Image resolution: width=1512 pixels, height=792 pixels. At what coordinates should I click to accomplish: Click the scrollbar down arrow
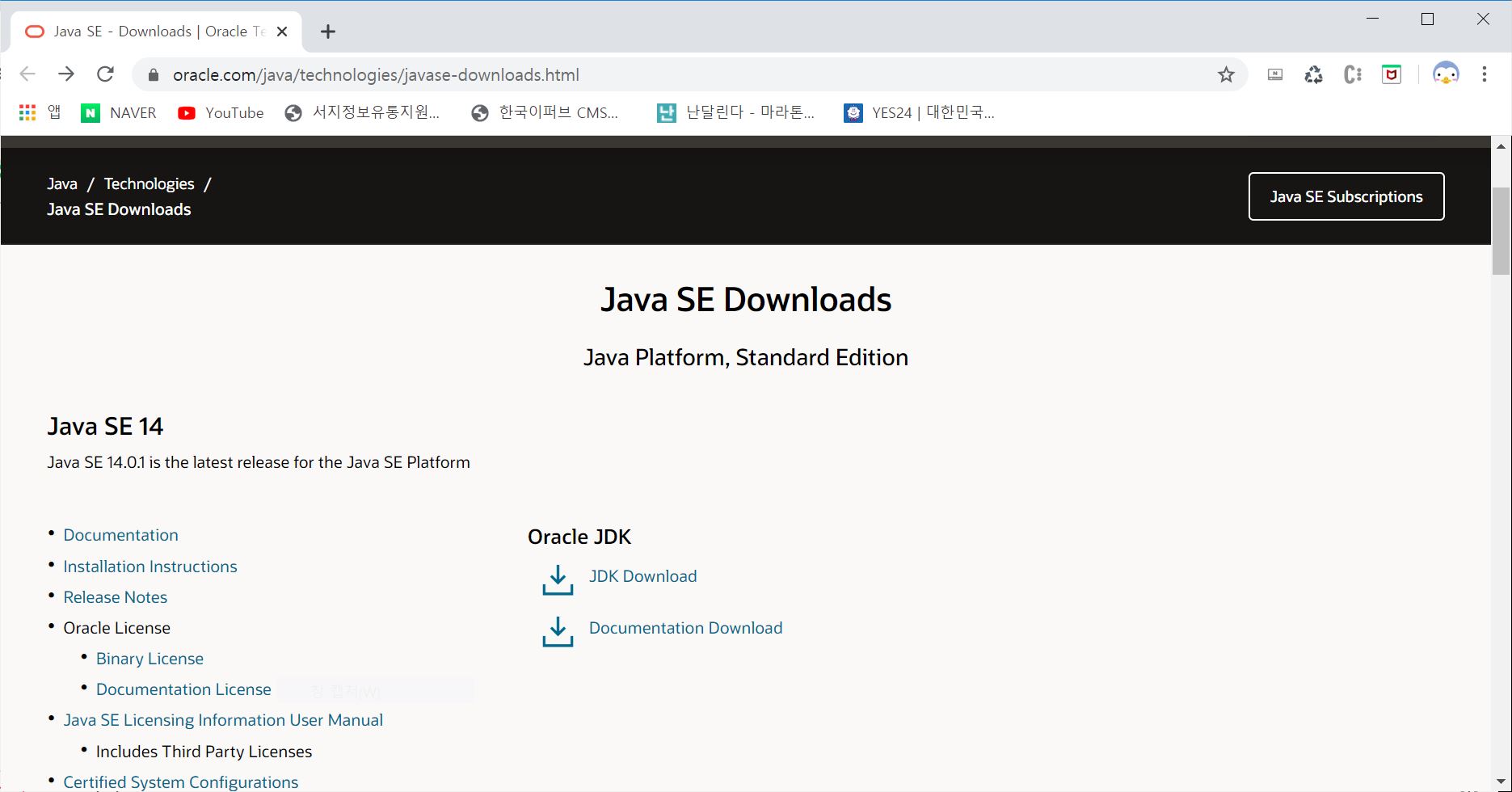coord(1501,782)
